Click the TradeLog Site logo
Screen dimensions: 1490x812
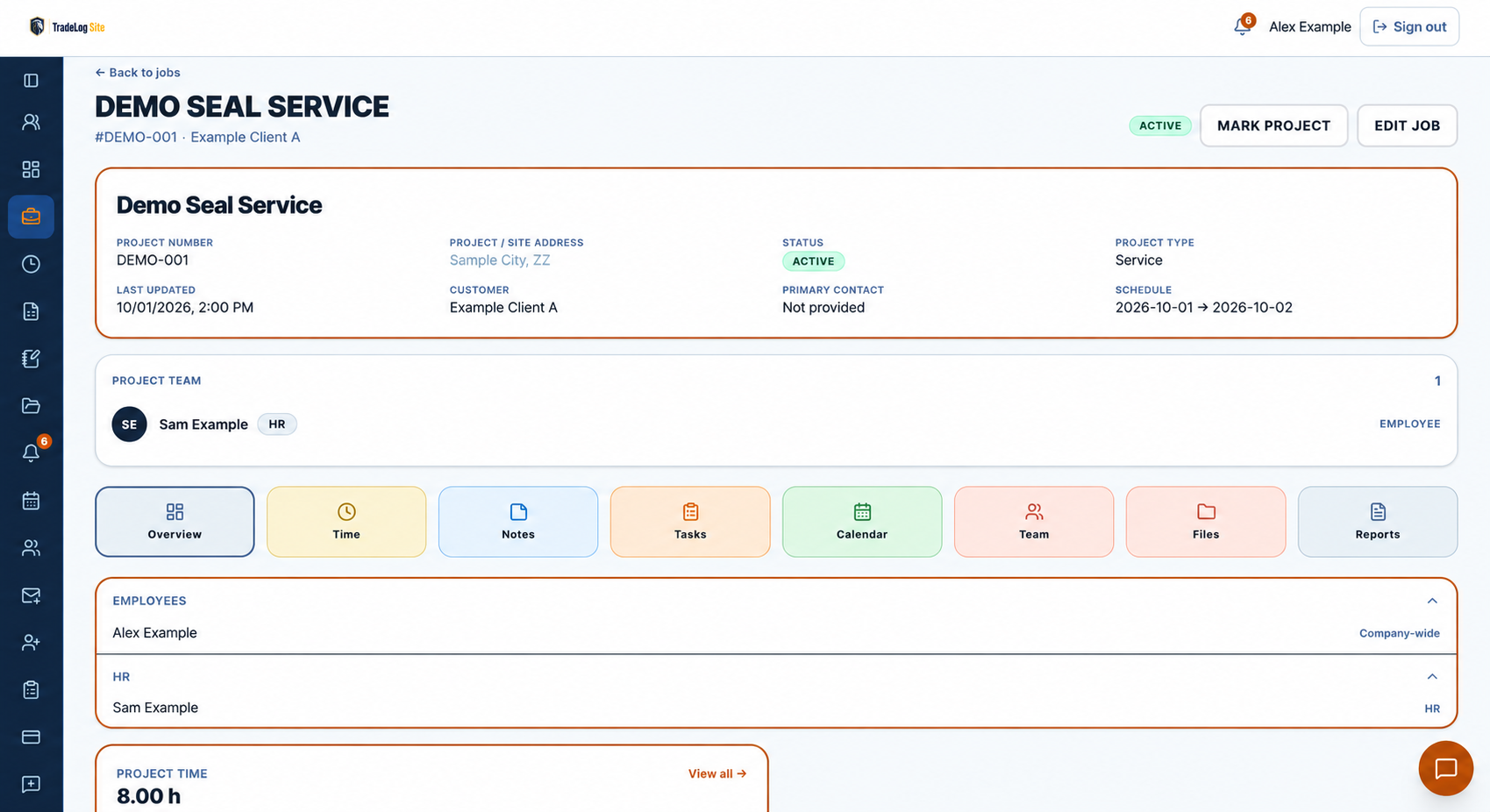(x=68, y=27)
